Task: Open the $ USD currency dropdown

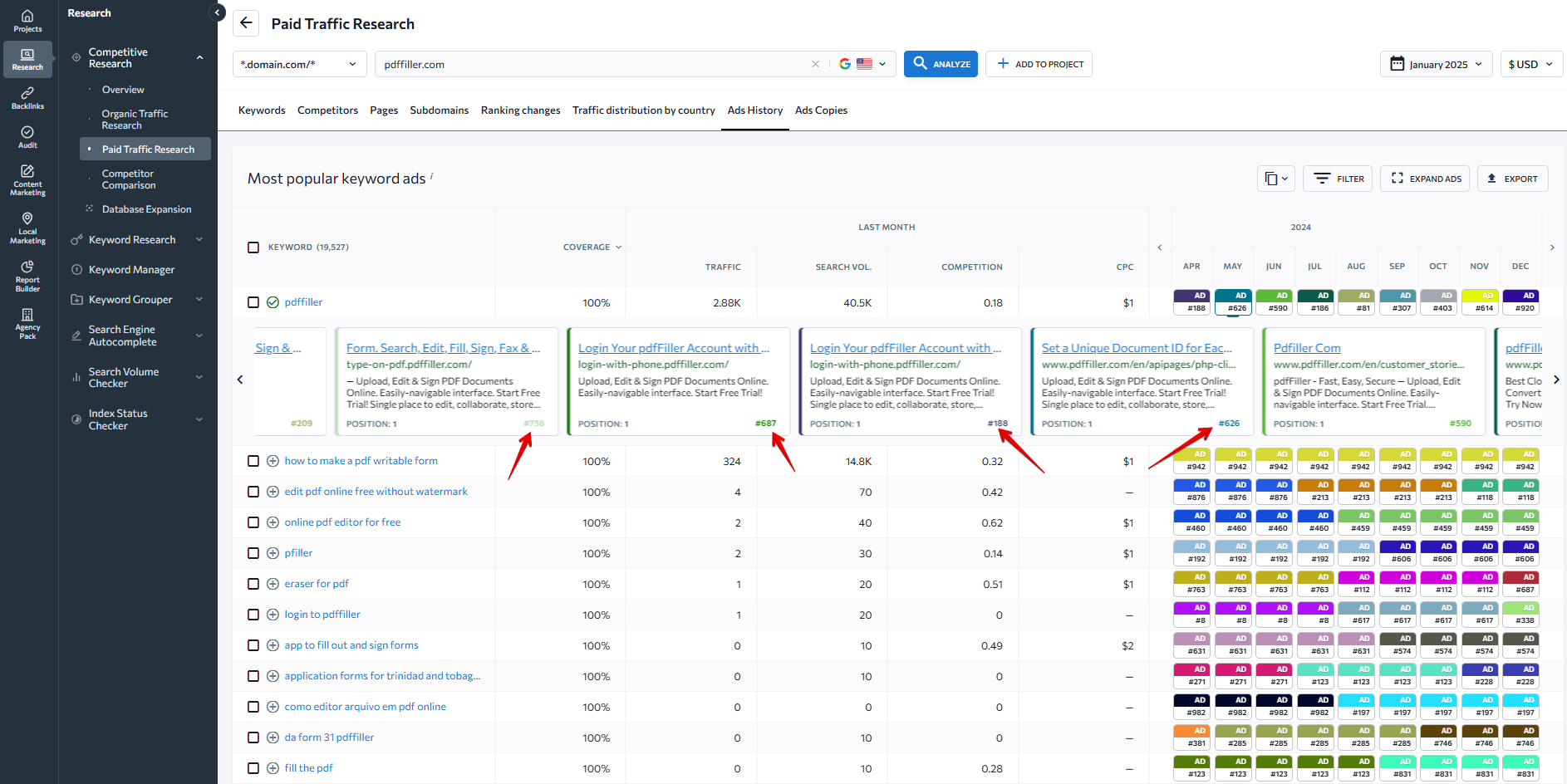Action: pos(1531,64)
